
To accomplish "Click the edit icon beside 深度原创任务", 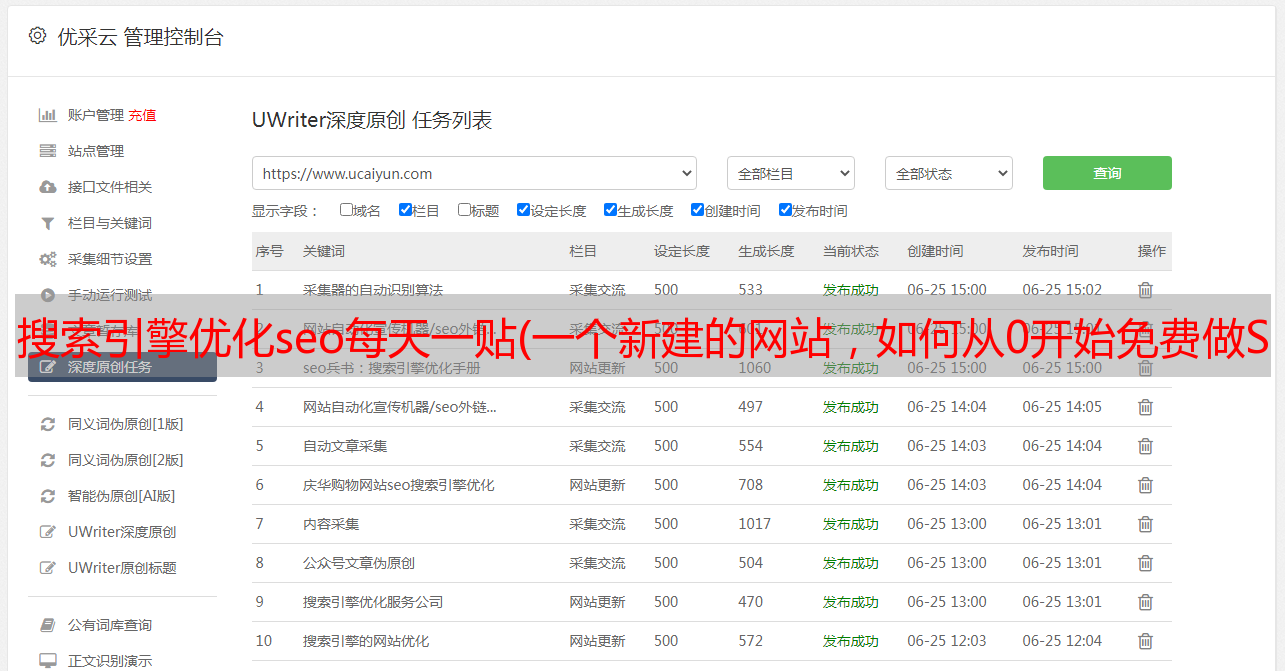I will coord(47,367).
